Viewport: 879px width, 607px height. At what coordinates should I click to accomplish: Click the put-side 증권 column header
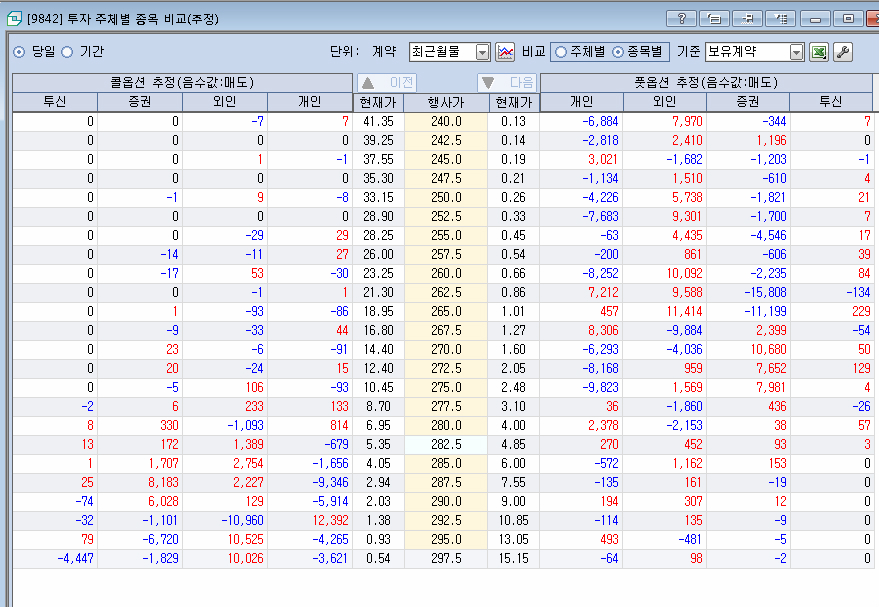748,101
